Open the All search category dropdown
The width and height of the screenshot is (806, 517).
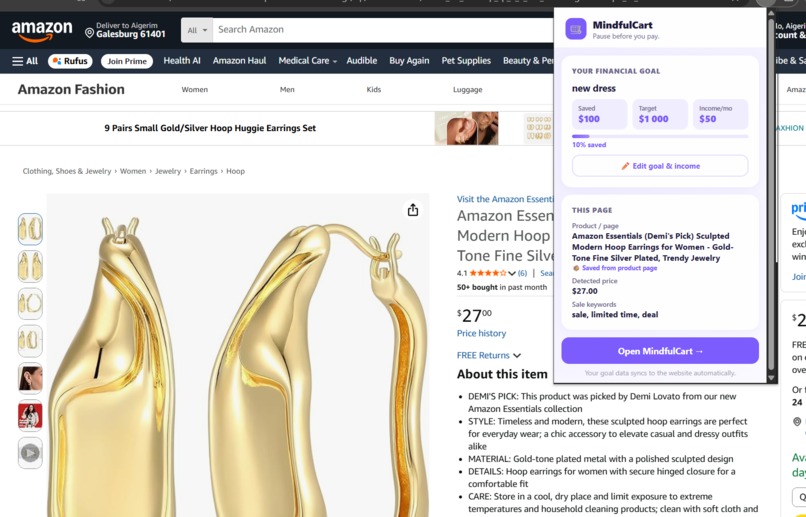(197, 30)
